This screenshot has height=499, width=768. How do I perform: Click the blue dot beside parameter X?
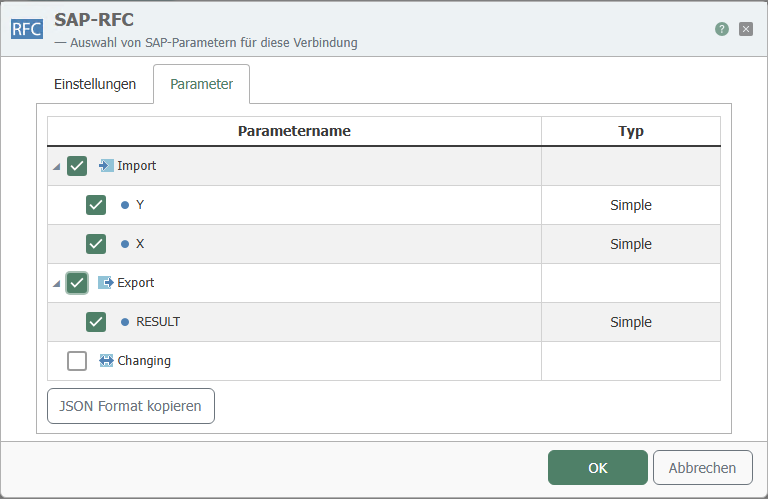point(125,244)
